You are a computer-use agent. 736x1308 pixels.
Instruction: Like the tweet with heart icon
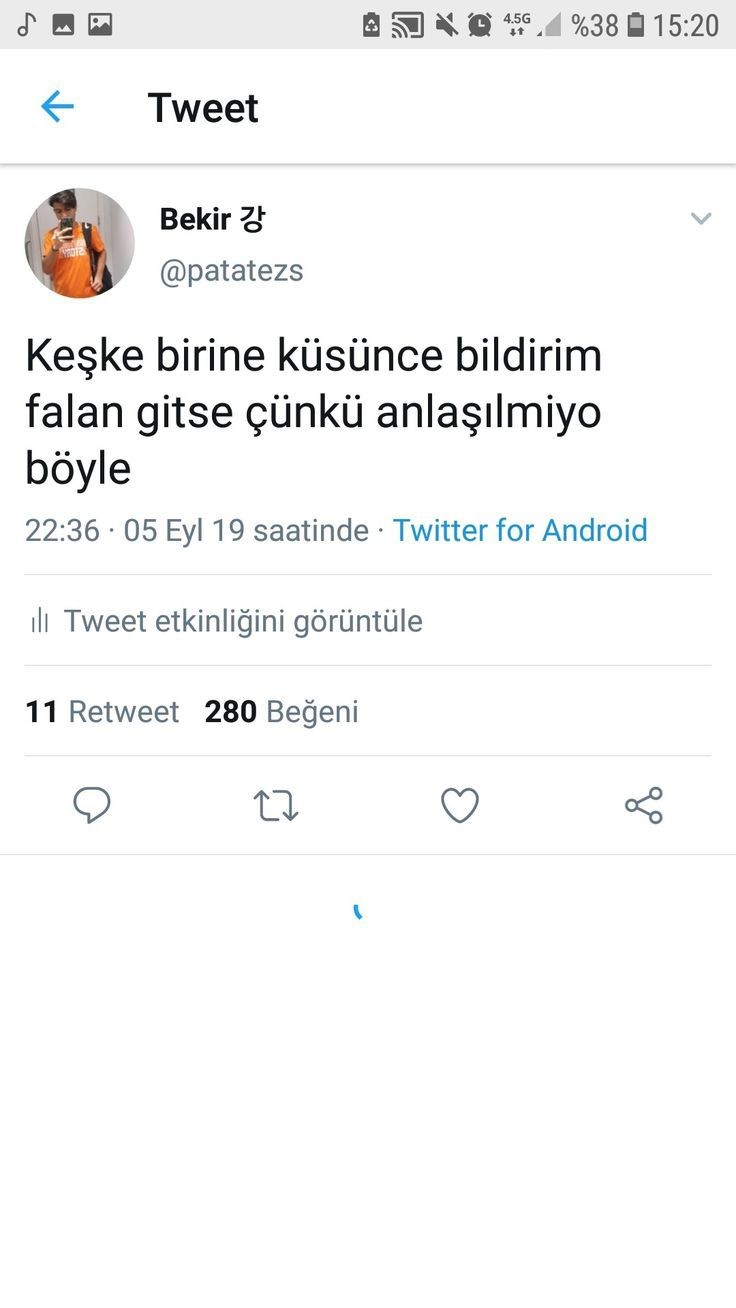pyautogui.click(x=460, y=805)
